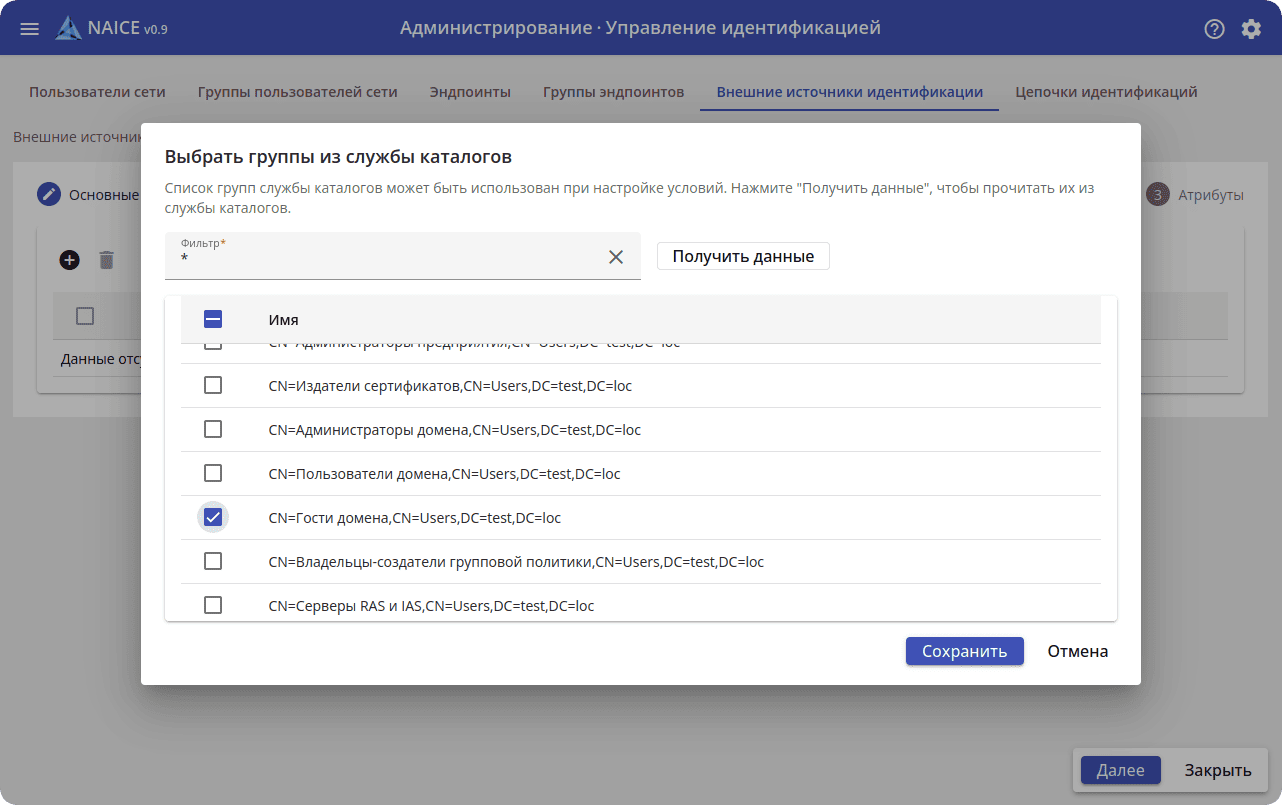Click the NAICE logo icon
The width and height of the screenshot is (1282, 805).
[69, 29]
